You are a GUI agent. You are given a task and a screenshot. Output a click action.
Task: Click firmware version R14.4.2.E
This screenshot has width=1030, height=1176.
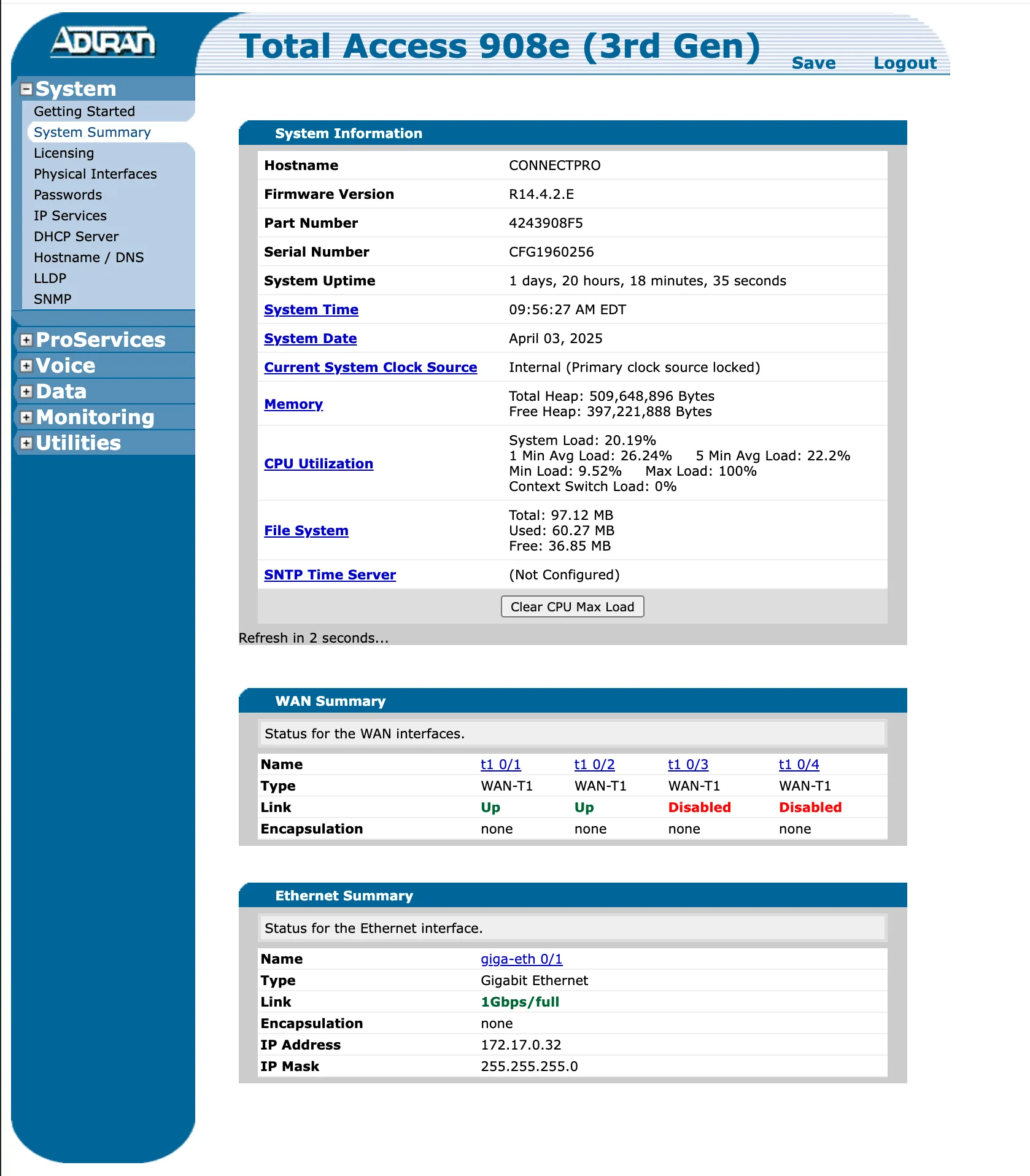541,195
